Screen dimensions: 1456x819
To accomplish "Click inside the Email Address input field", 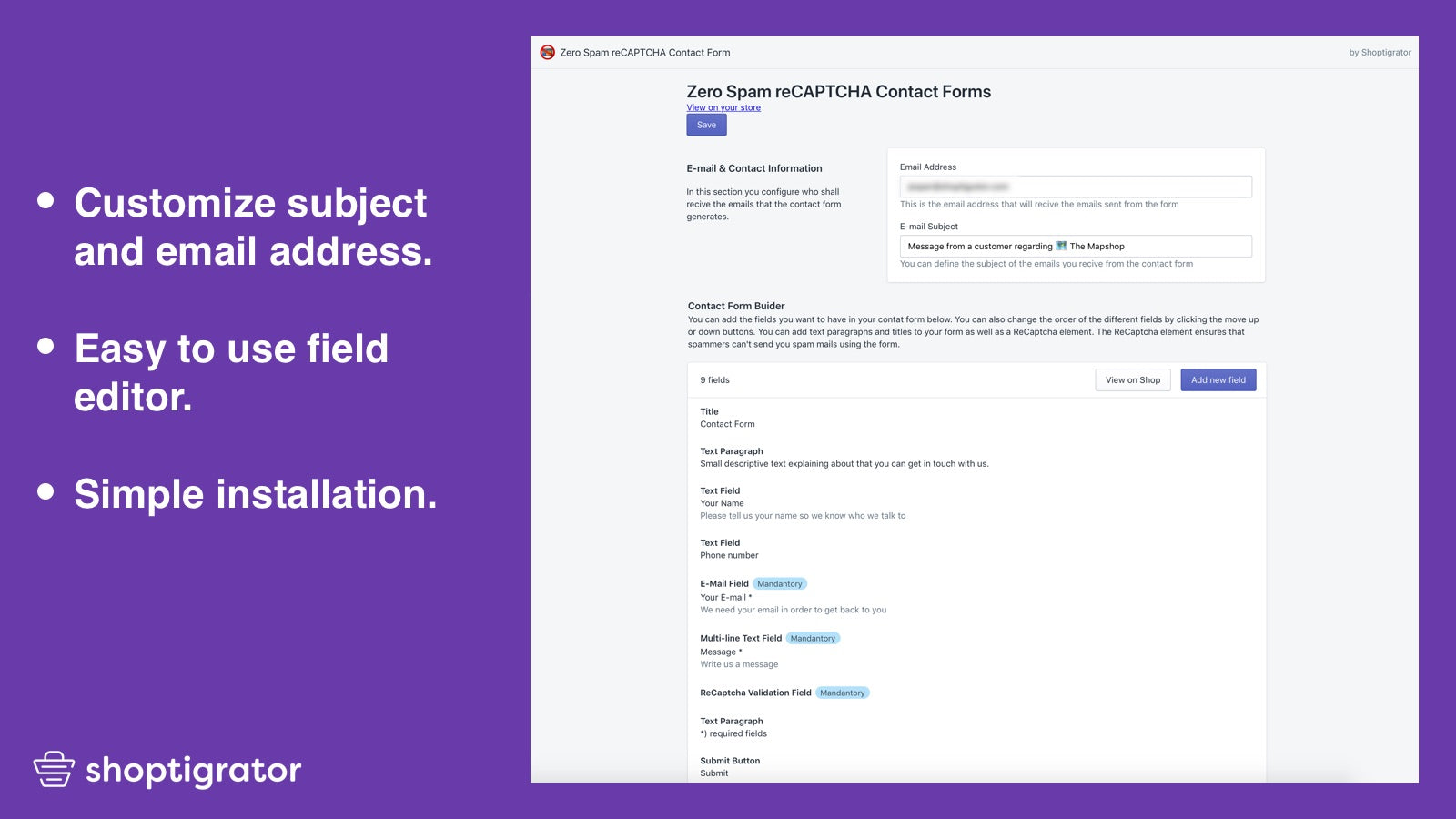I will pos(1074,186).
